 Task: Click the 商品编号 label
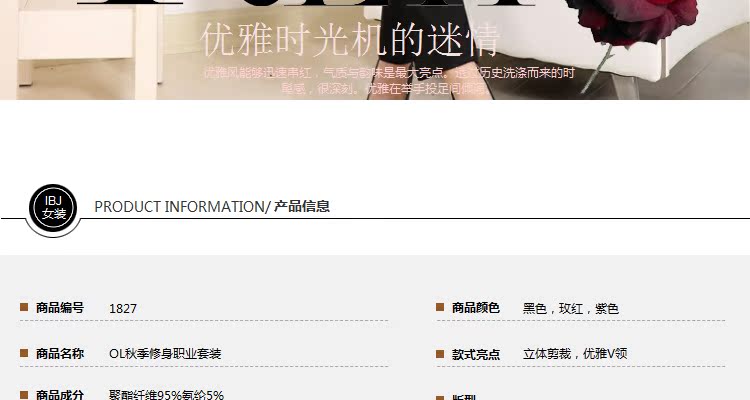pyautogui.click(x=60, y=308)
